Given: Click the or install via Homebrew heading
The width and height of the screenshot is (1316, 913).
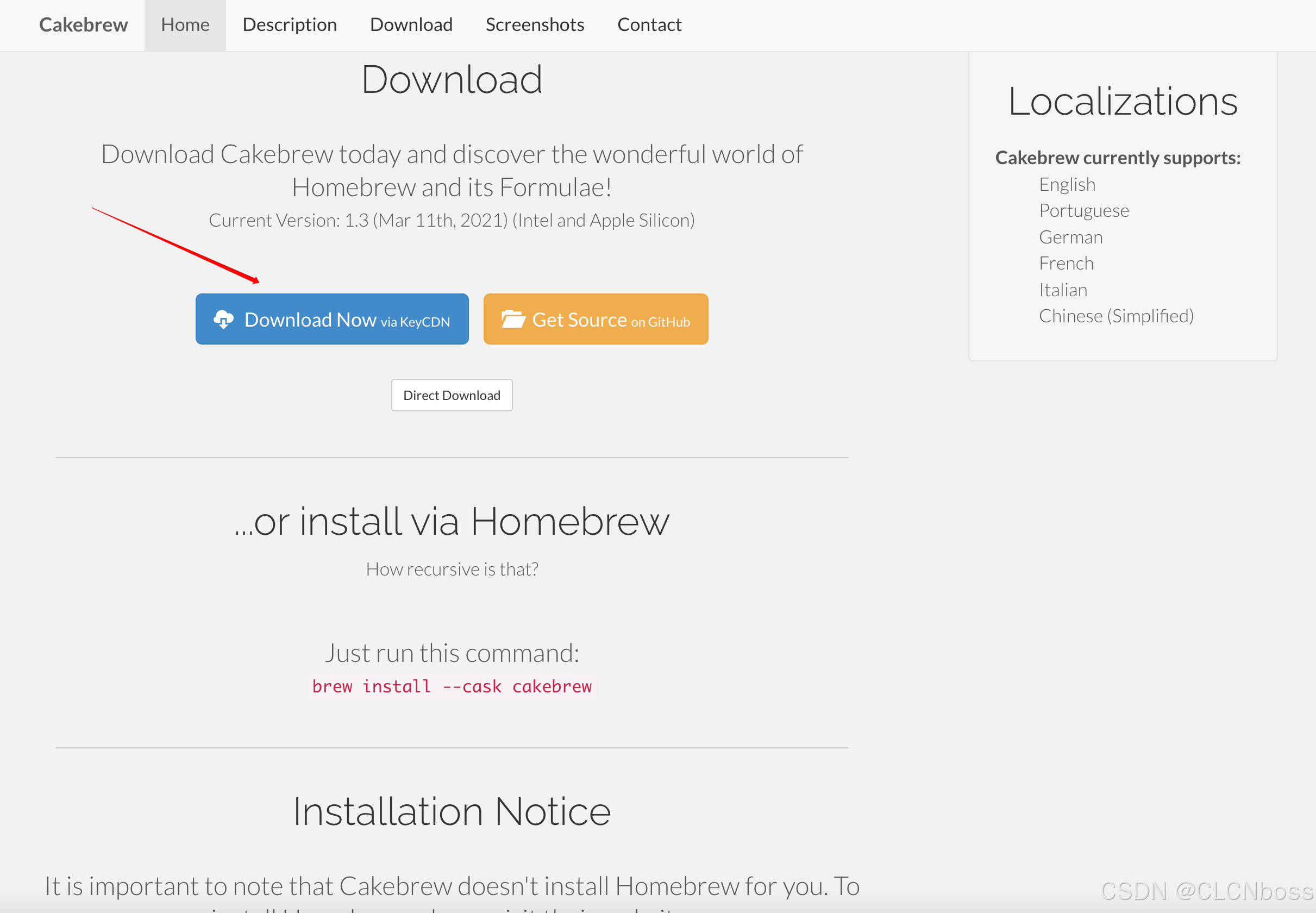Looking at the screenshot, I should coord(452,521).
